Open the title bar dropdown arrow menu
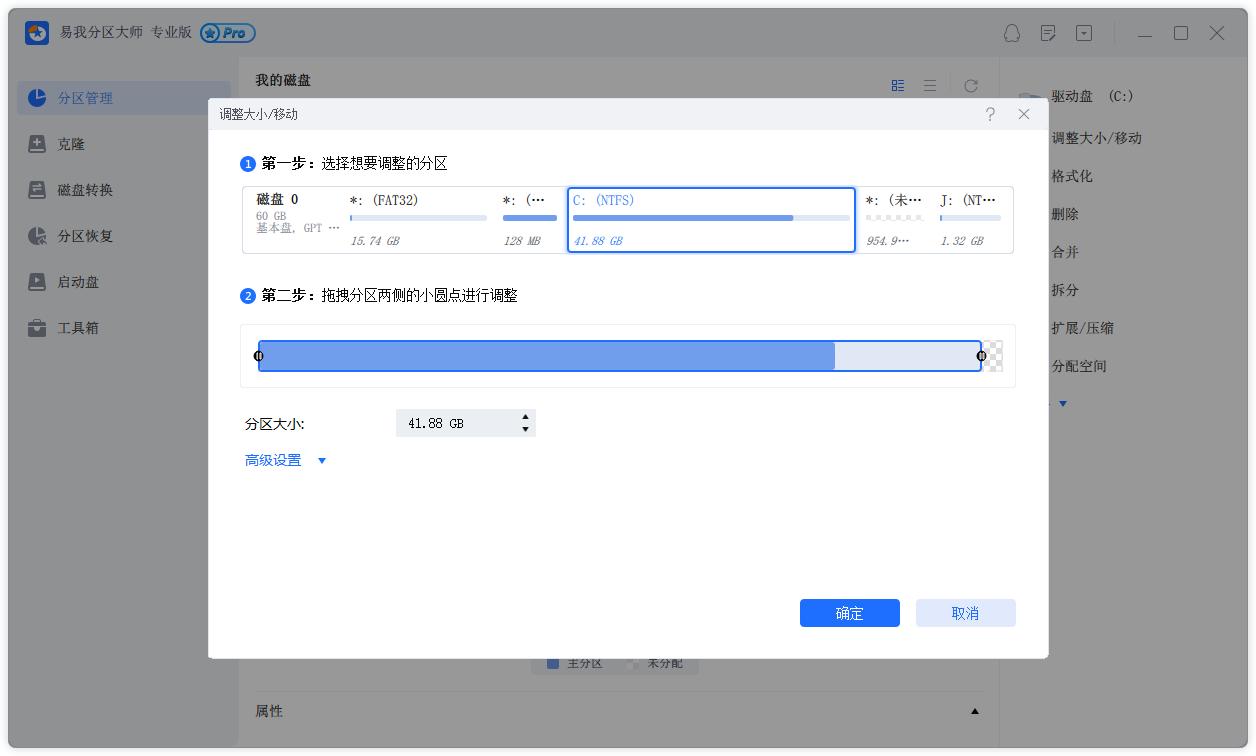This screenshot has height=756, width=1256. pos(1082,33)
